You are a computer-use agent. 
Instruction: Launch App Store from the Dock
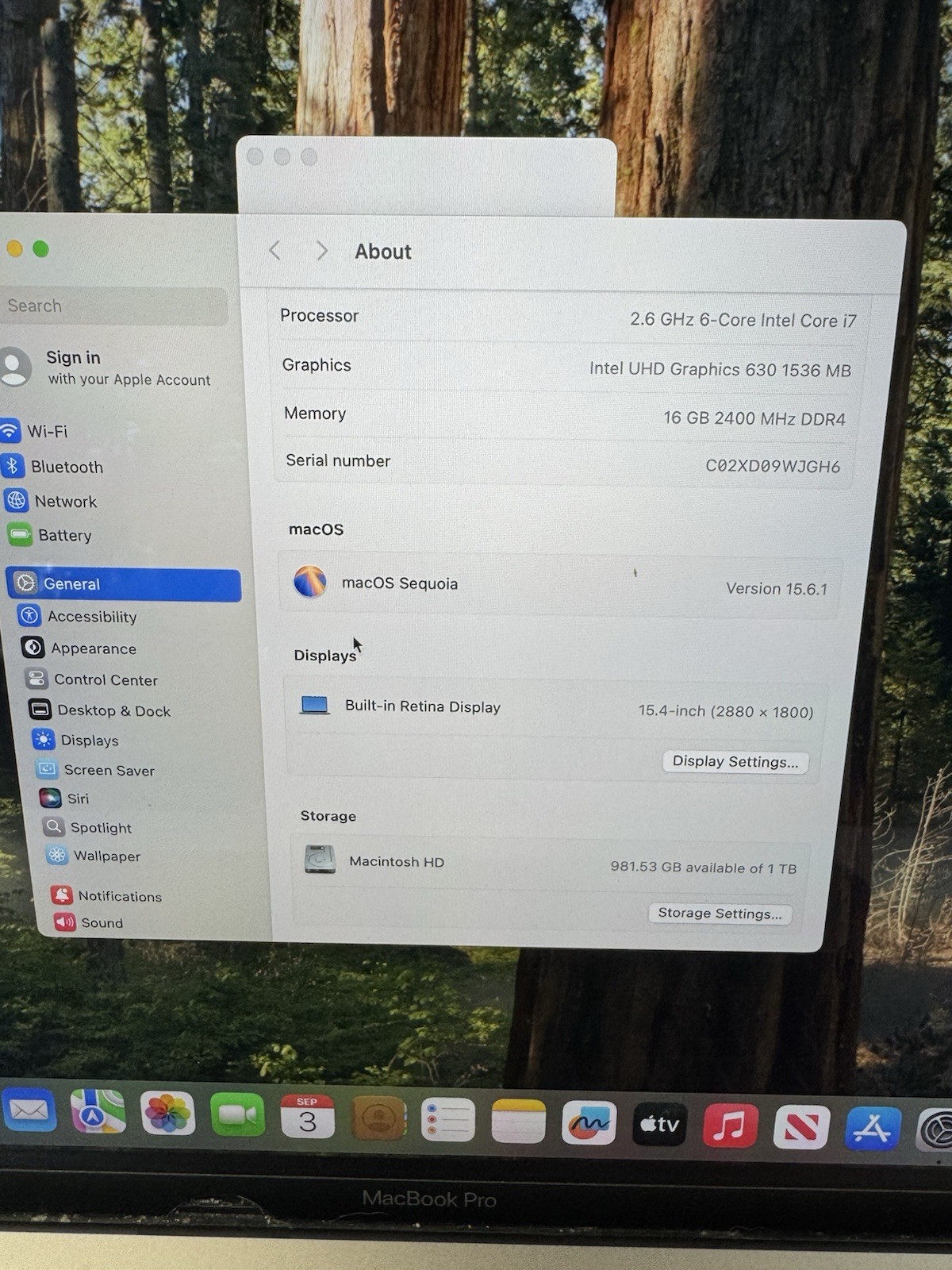(x=873, y=1128)
